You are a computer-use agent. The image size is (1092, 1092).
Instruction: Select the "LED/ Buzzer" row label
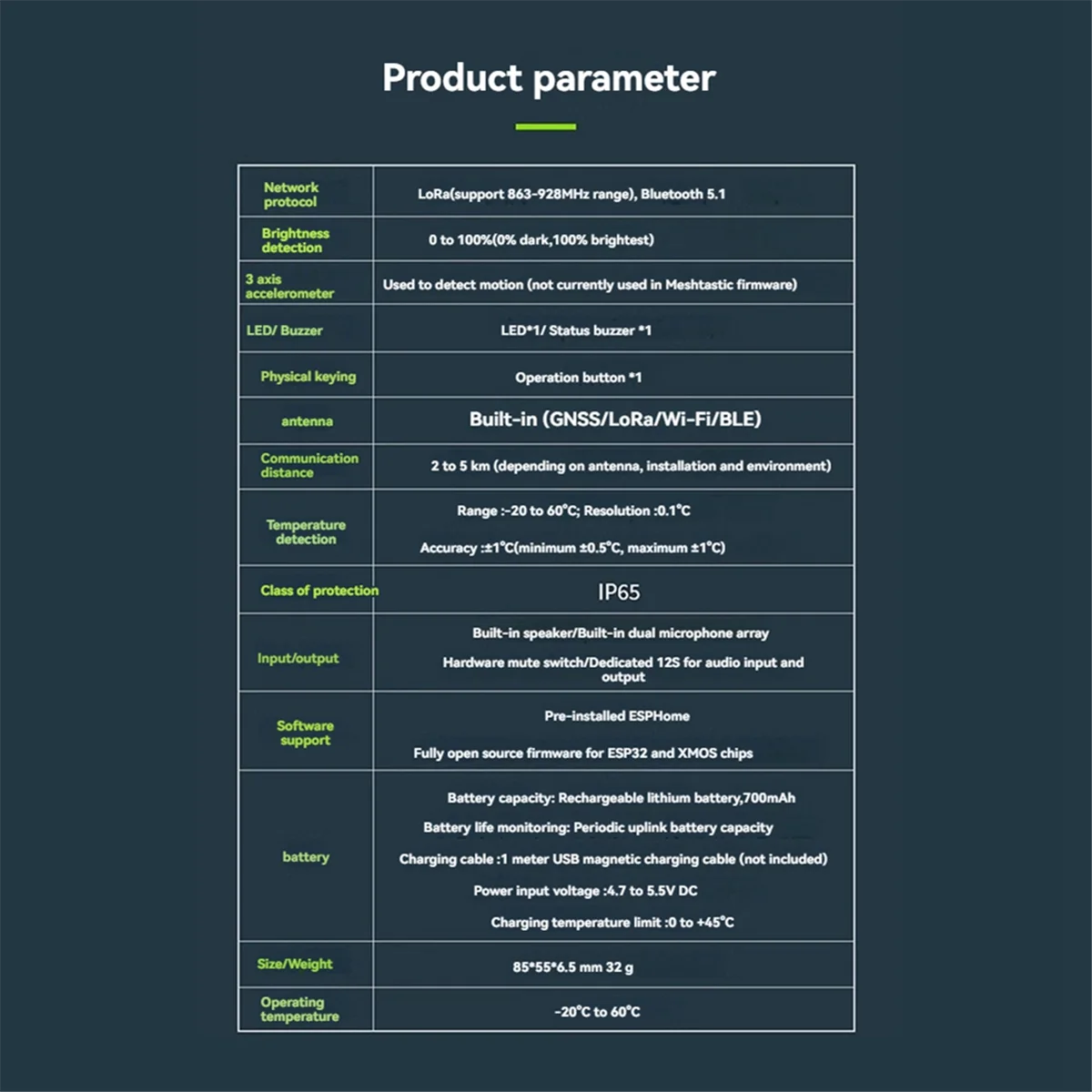[x=284, y=330]
